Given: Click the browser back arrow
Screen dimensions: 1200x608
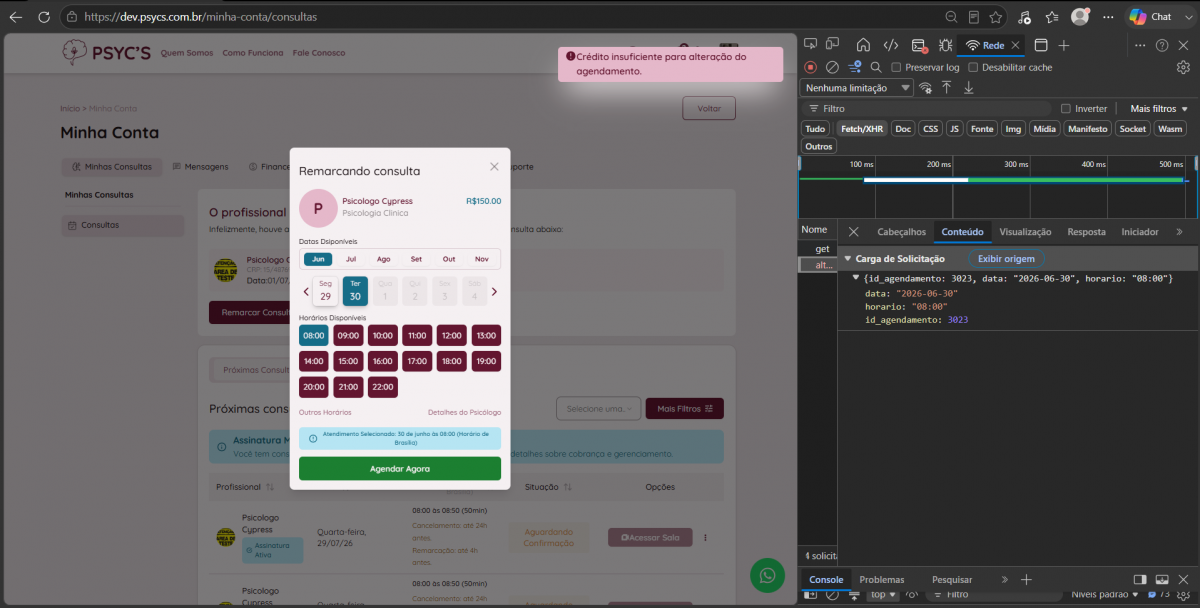Looking at the screenshot, I should click(15, 17).
